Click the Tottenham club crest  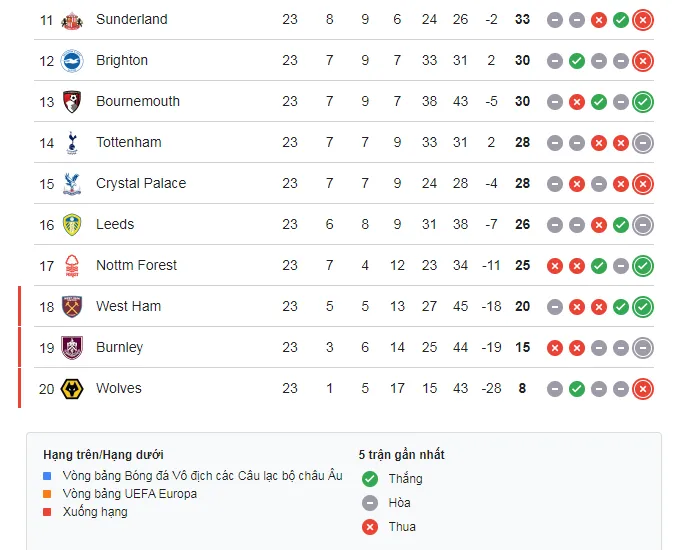click(71, 143)
